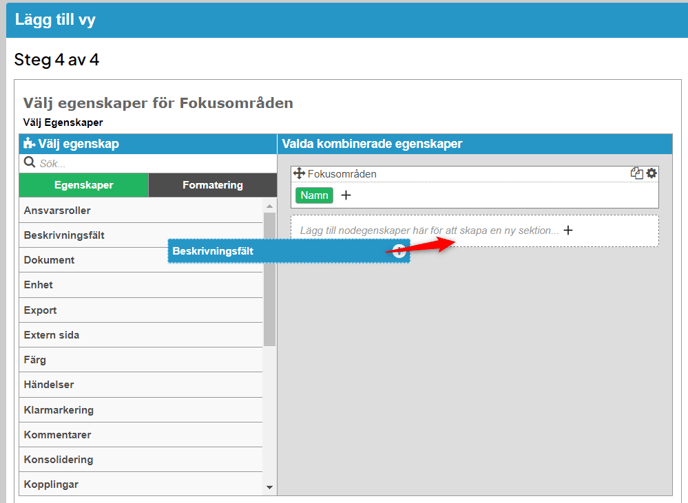Click the plus icon in new section placeholder
This screenshot has height=503, width=688.
tap(569, 230)
